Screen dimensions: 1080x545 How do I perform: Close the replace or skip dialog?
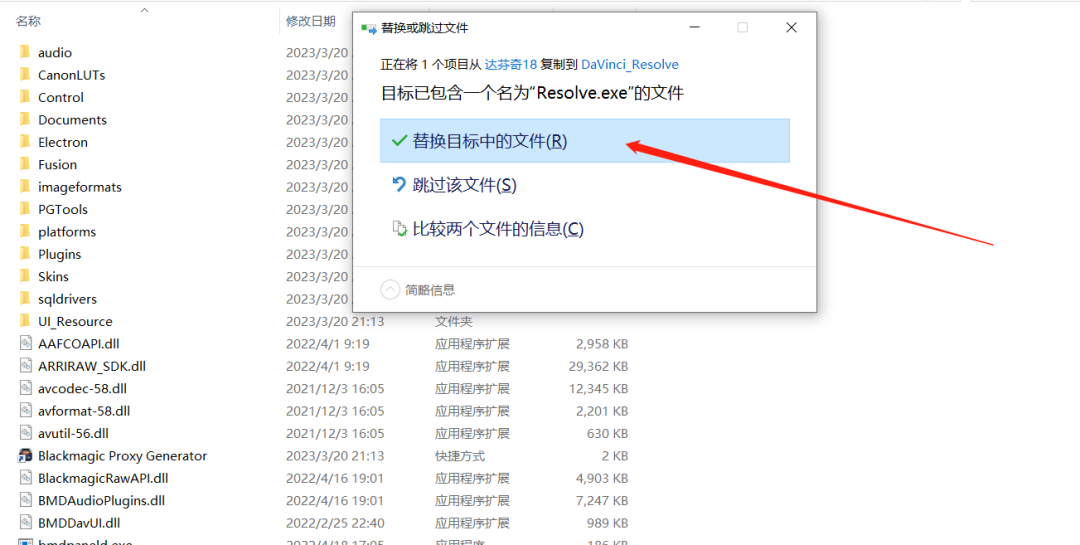pyautogui.click(x=791, y=28)
